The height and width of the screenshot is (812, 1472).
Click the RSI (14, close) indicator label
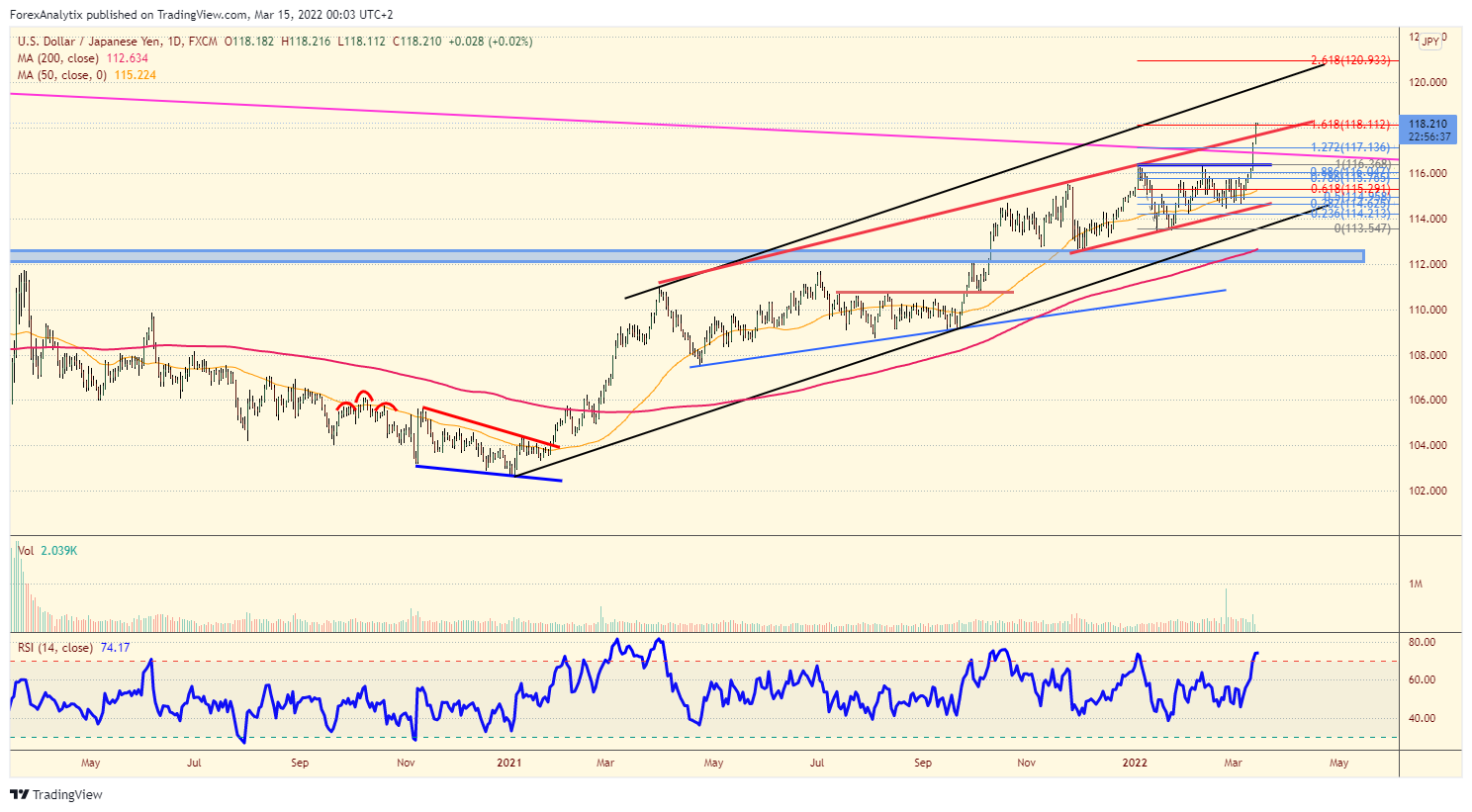[55, 648]
